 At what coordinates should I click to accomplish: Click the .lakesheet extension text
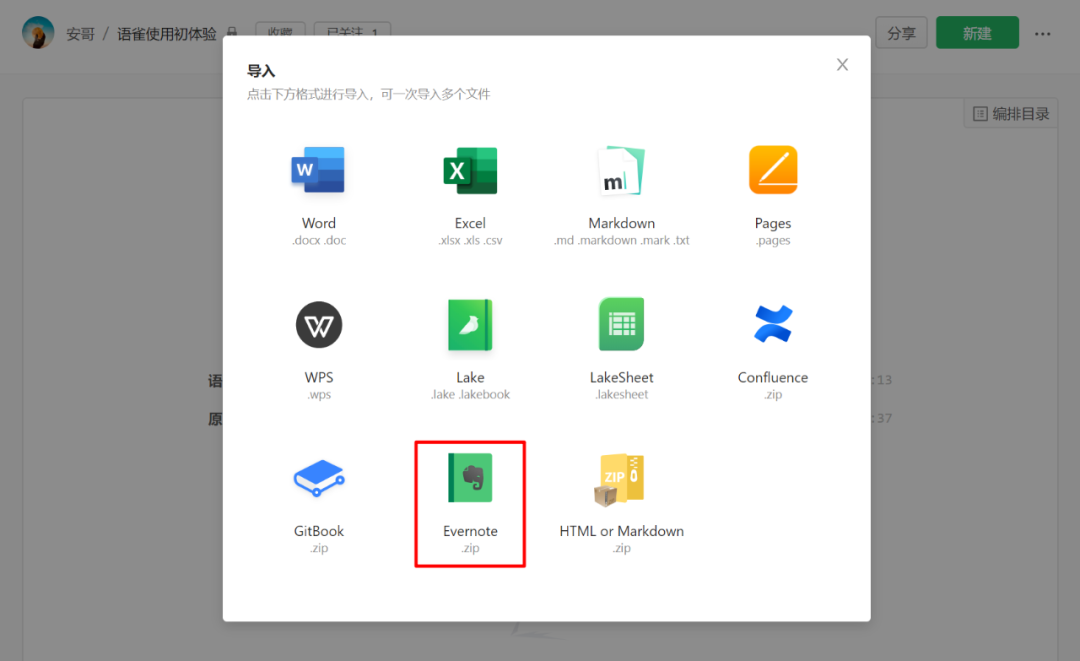pos(621,395)
